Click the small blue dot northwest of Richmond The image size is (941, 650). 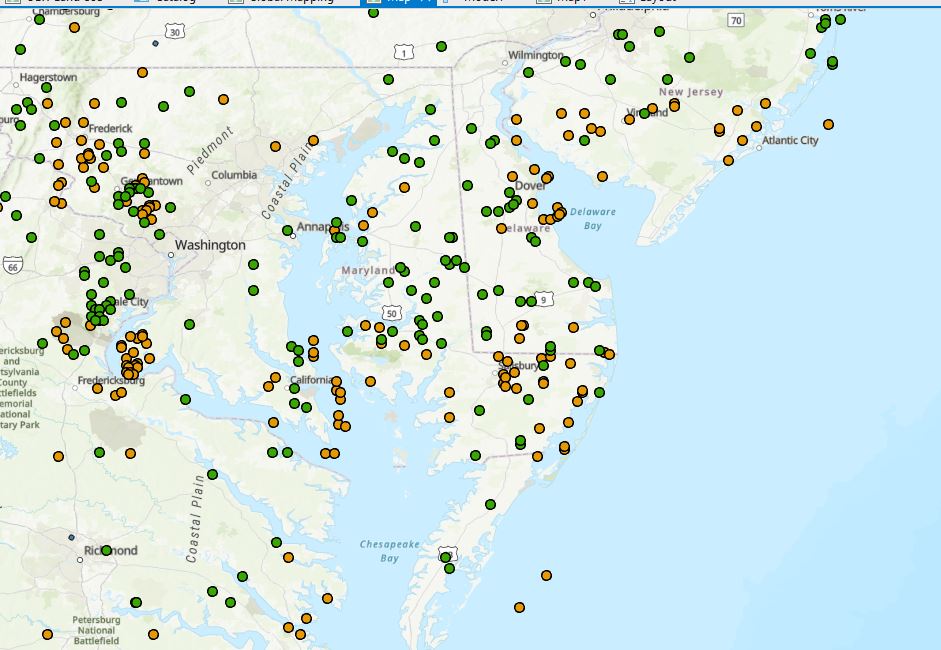coord(71,537)
